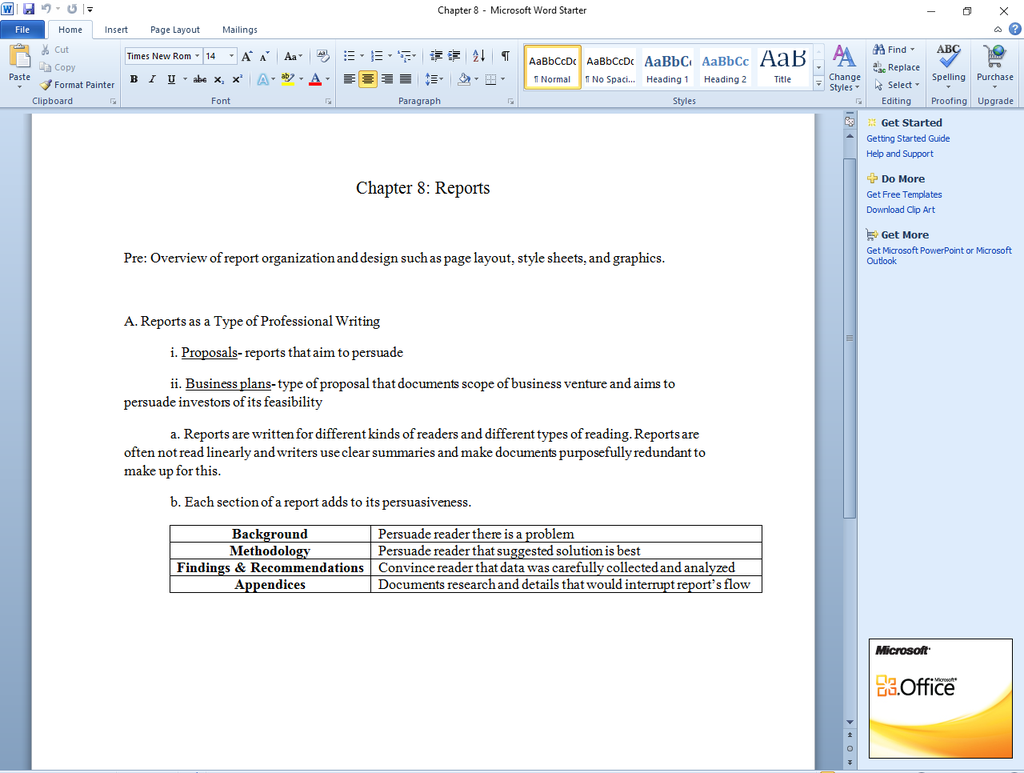Click the Text Highlight Color button
The height and width of the screenshot is (773, 1024).
(x=287, y=79)
